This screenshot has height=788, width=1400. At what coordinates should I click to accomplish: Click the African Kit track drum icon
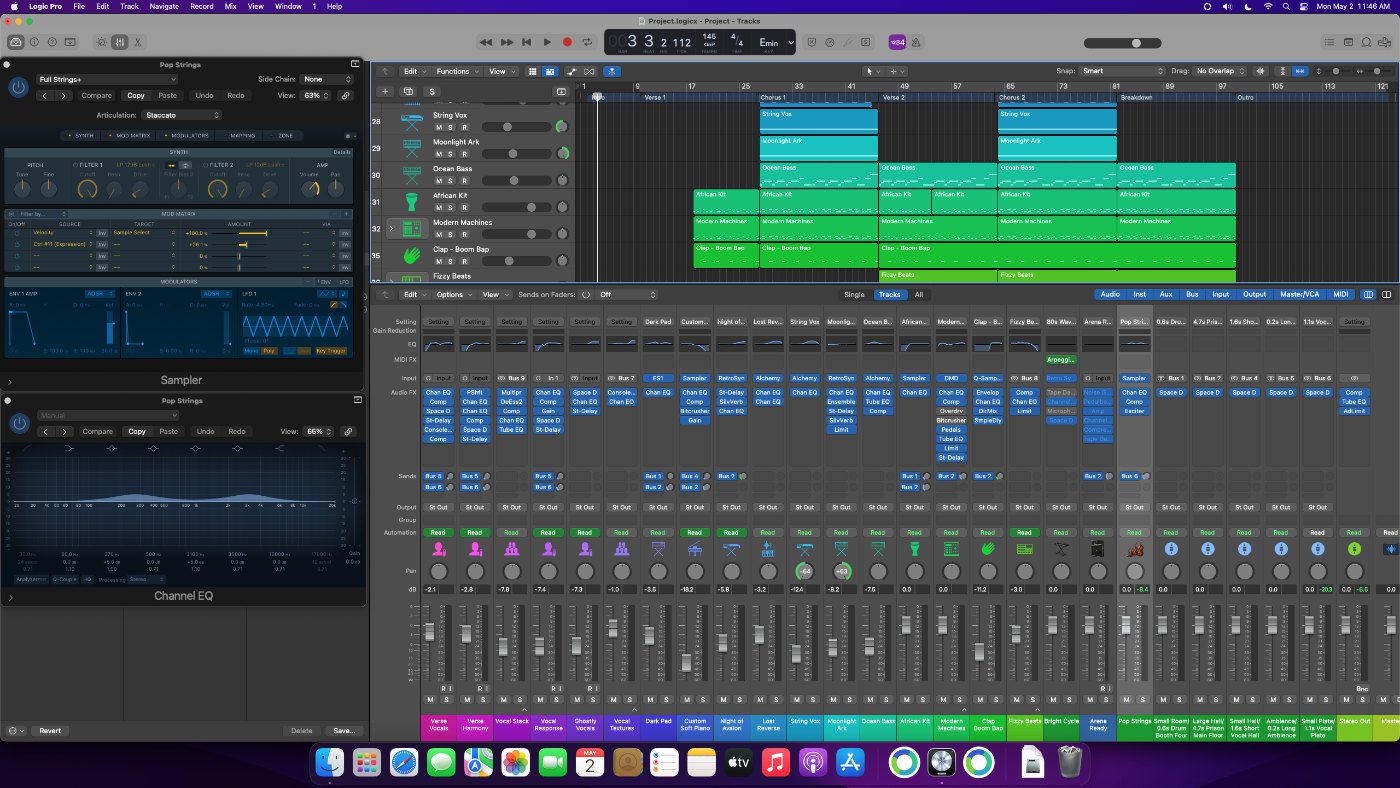point(411,202)
